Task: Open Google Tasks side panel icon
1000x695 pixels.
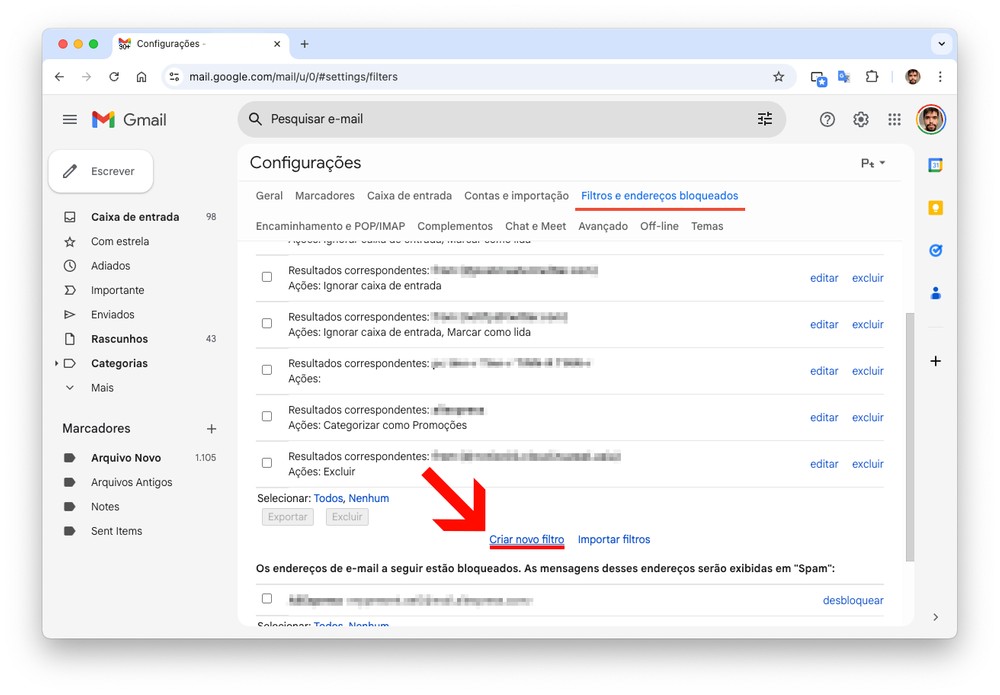Action: coord(935,251)
